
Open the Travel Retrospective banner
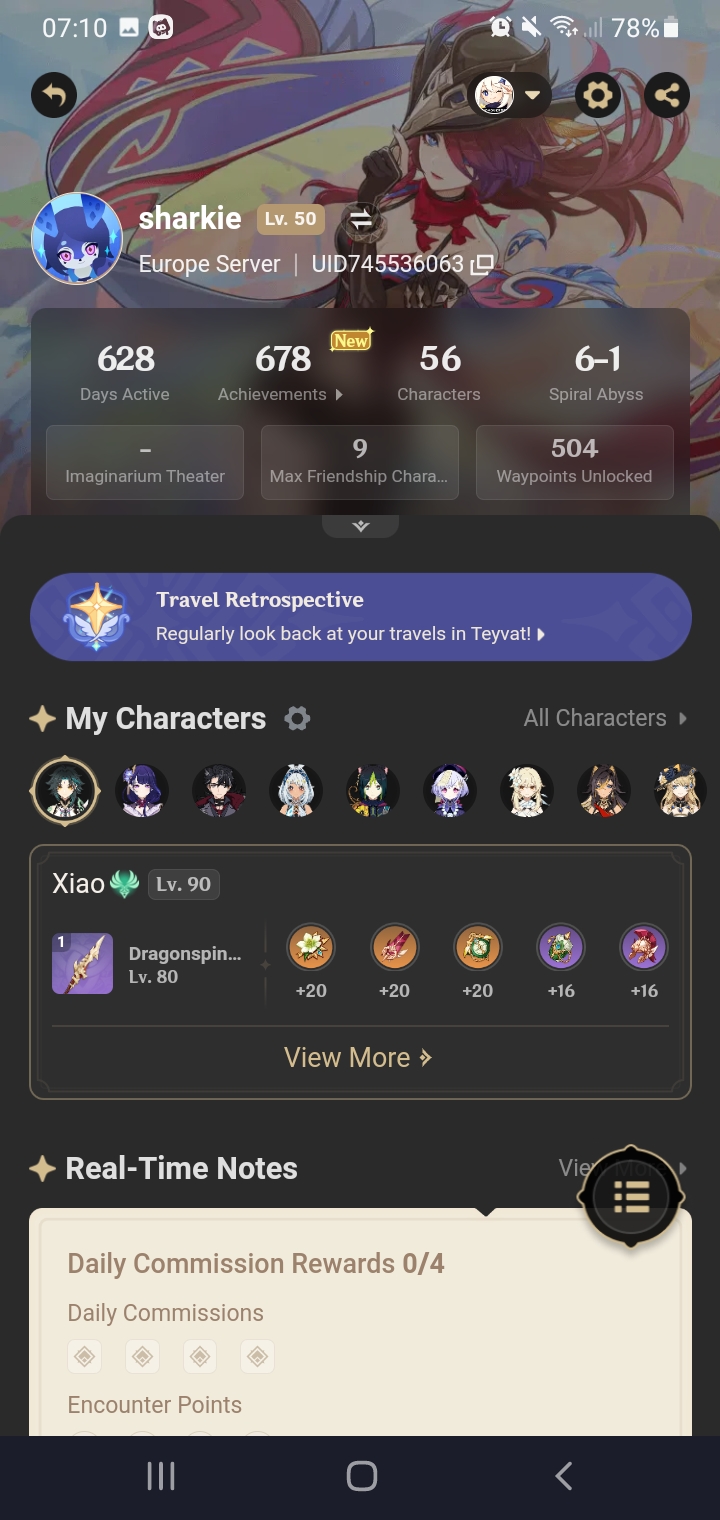(360, 616)
